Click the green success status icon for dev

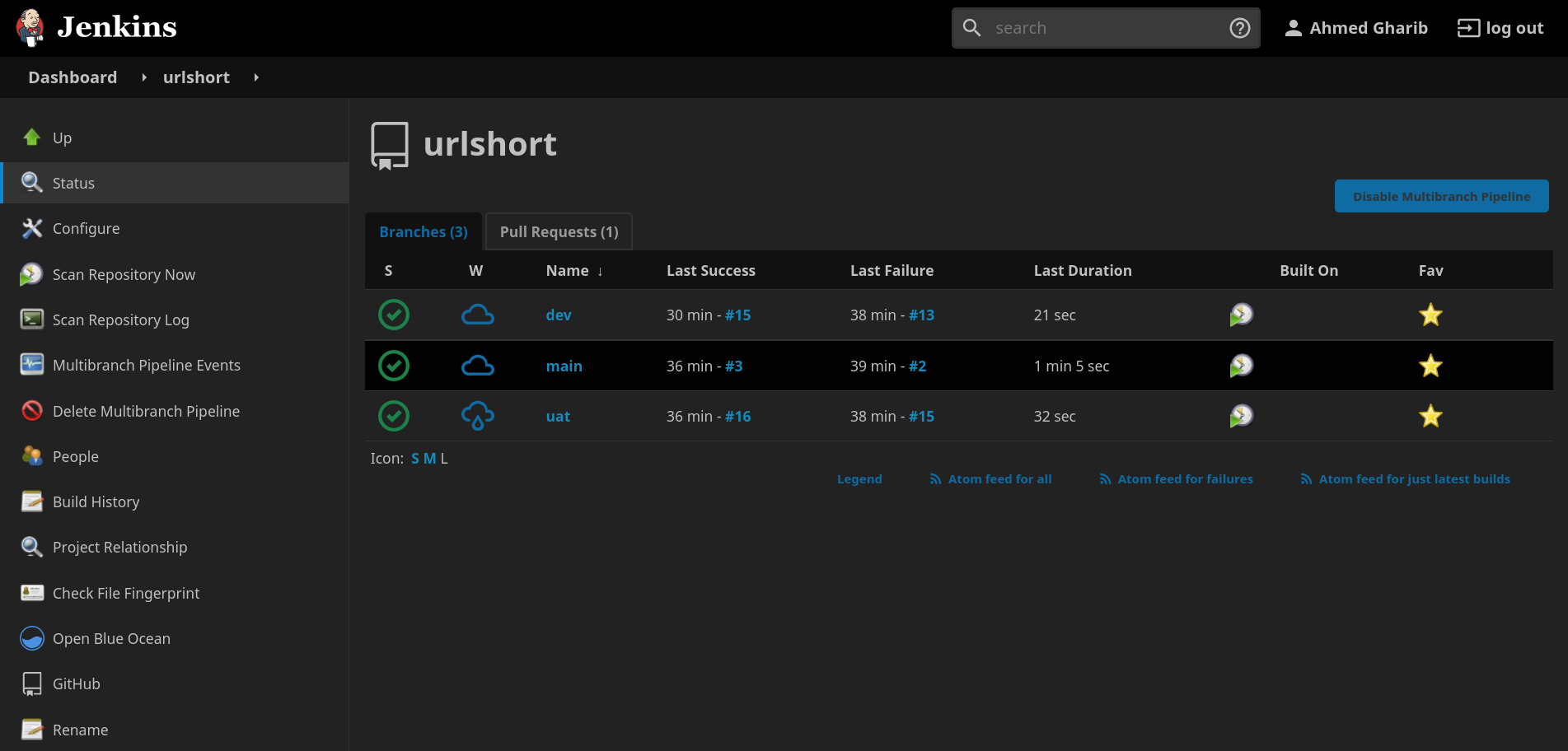[394, 315]
